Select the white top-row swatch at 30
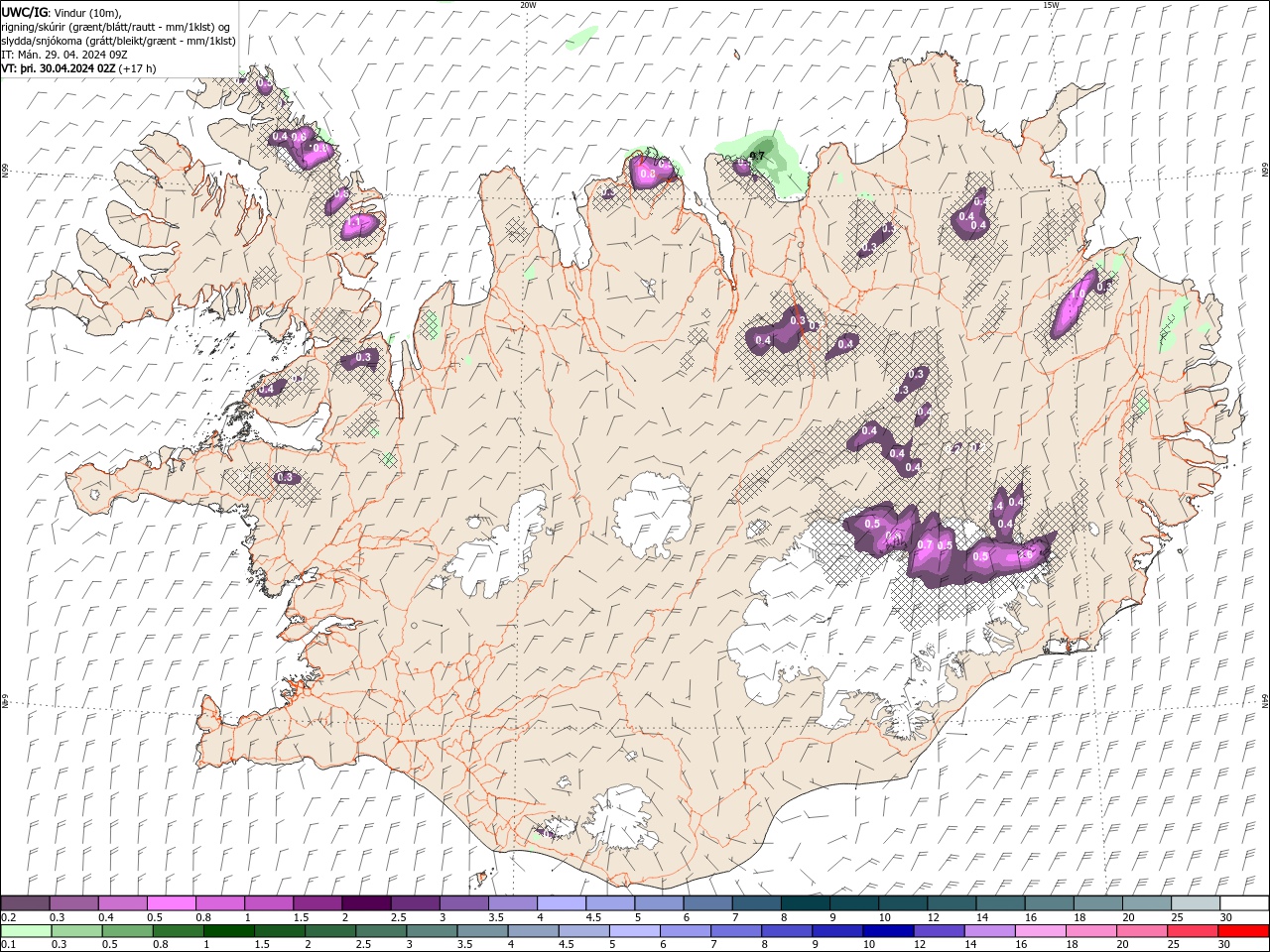This screenshot has width=1270, height=952. 1244,903
